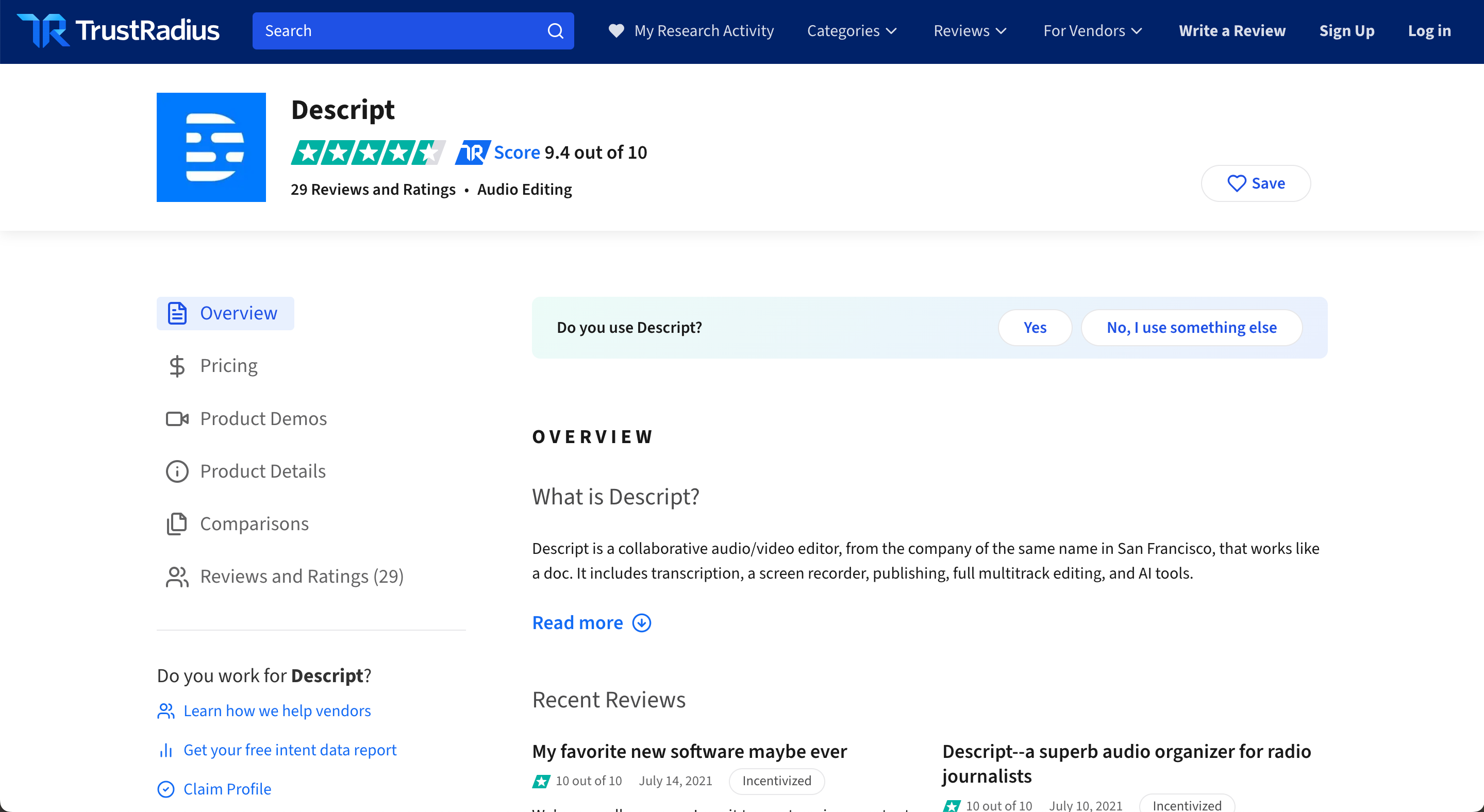1484x812 pixels.
Task: Choose No, I use something else
Action: 1191,328
